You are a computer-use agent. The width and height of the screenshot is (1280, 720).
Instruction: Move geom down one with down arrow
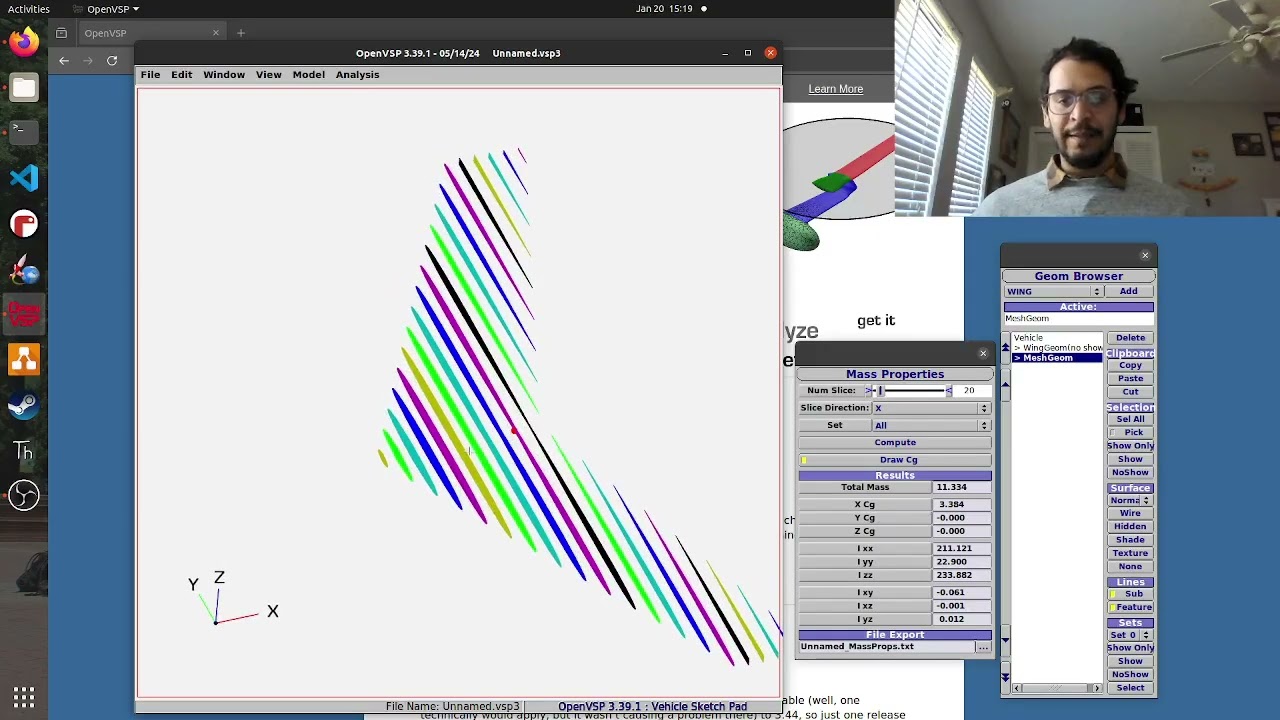[1005, 639]
